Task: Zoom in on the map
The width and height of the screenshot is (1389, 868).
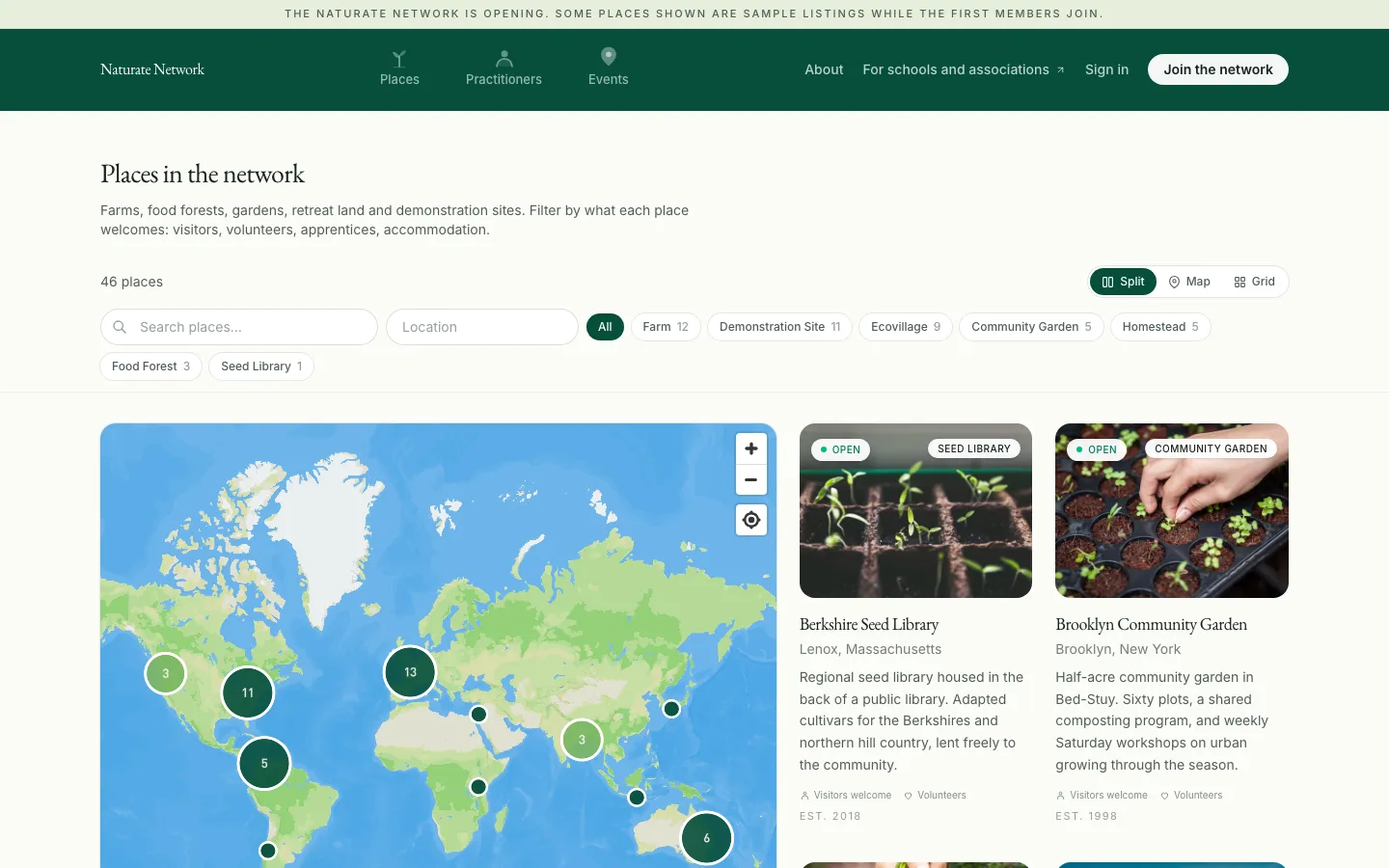Action: (x=751, y=448)
